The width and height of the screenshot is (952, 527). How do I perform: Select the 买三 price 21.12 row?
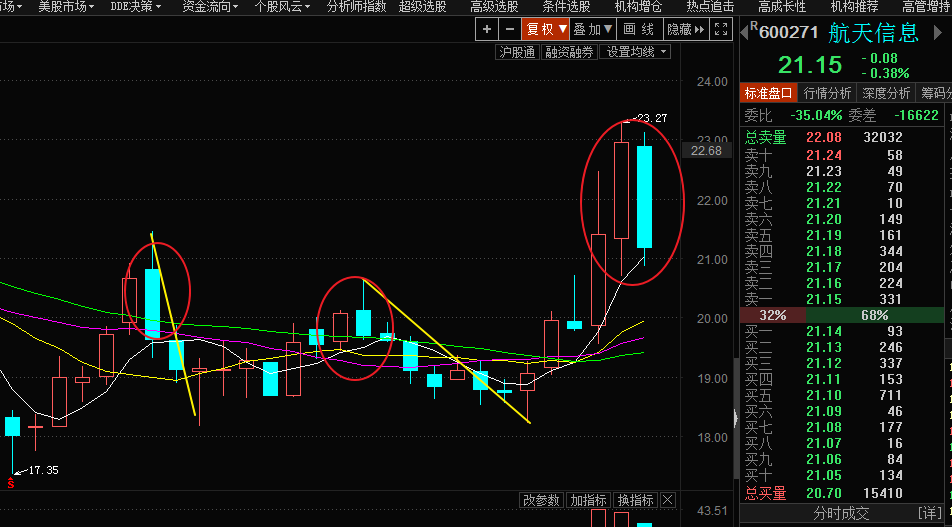pos(842,363)
